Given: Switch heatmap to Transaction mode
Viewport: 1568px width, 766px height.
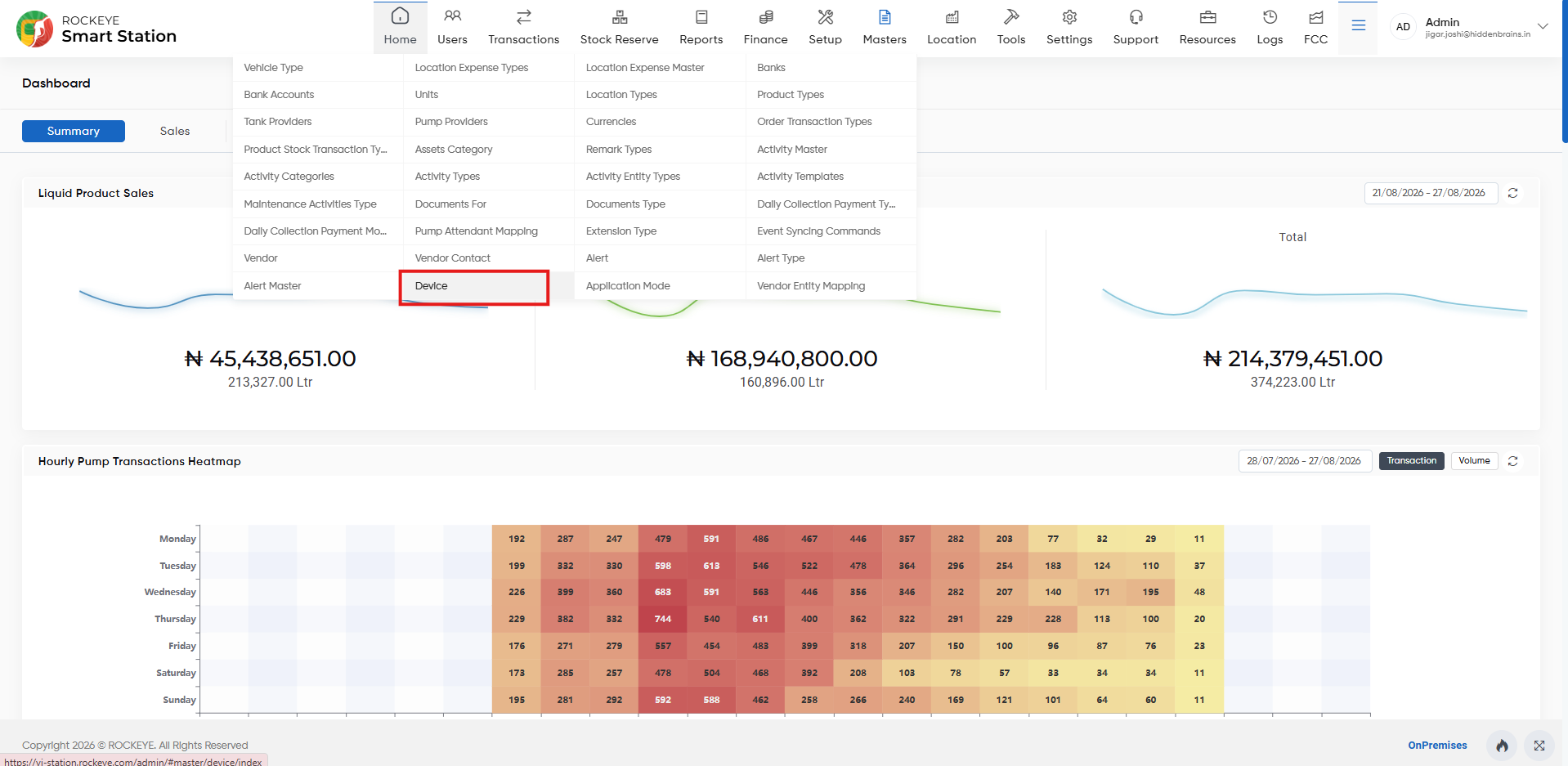Looking at the screenshot, I should point(1412,461).
